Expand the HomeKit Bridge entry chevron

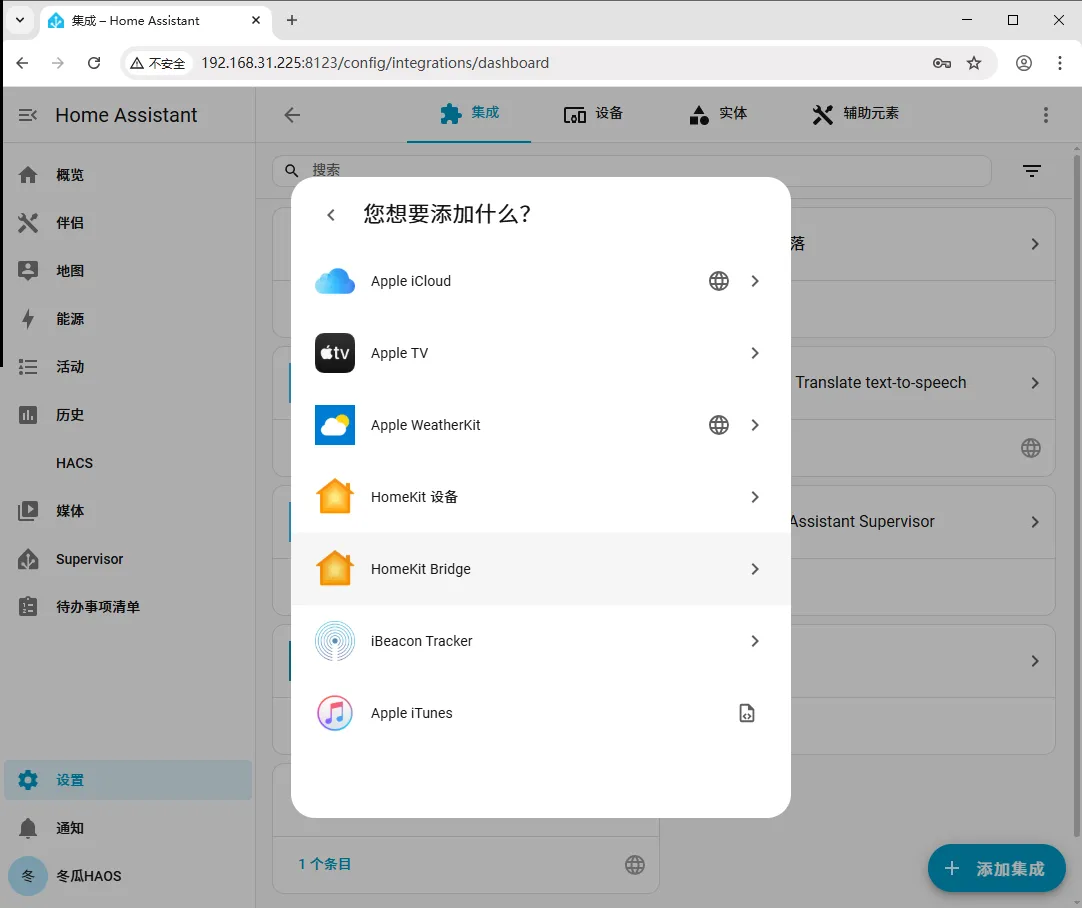[x=755, y=569]
